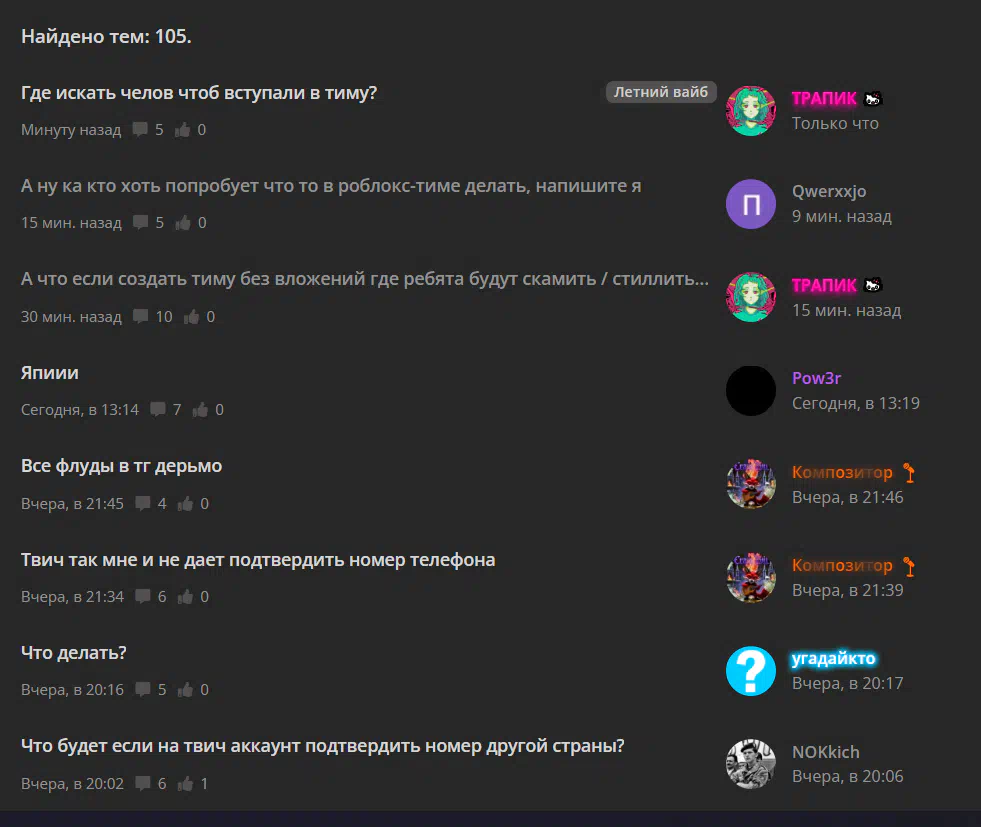Open NOKkich's profile name
The image size is (981, 827).
[x=826, y=752]
